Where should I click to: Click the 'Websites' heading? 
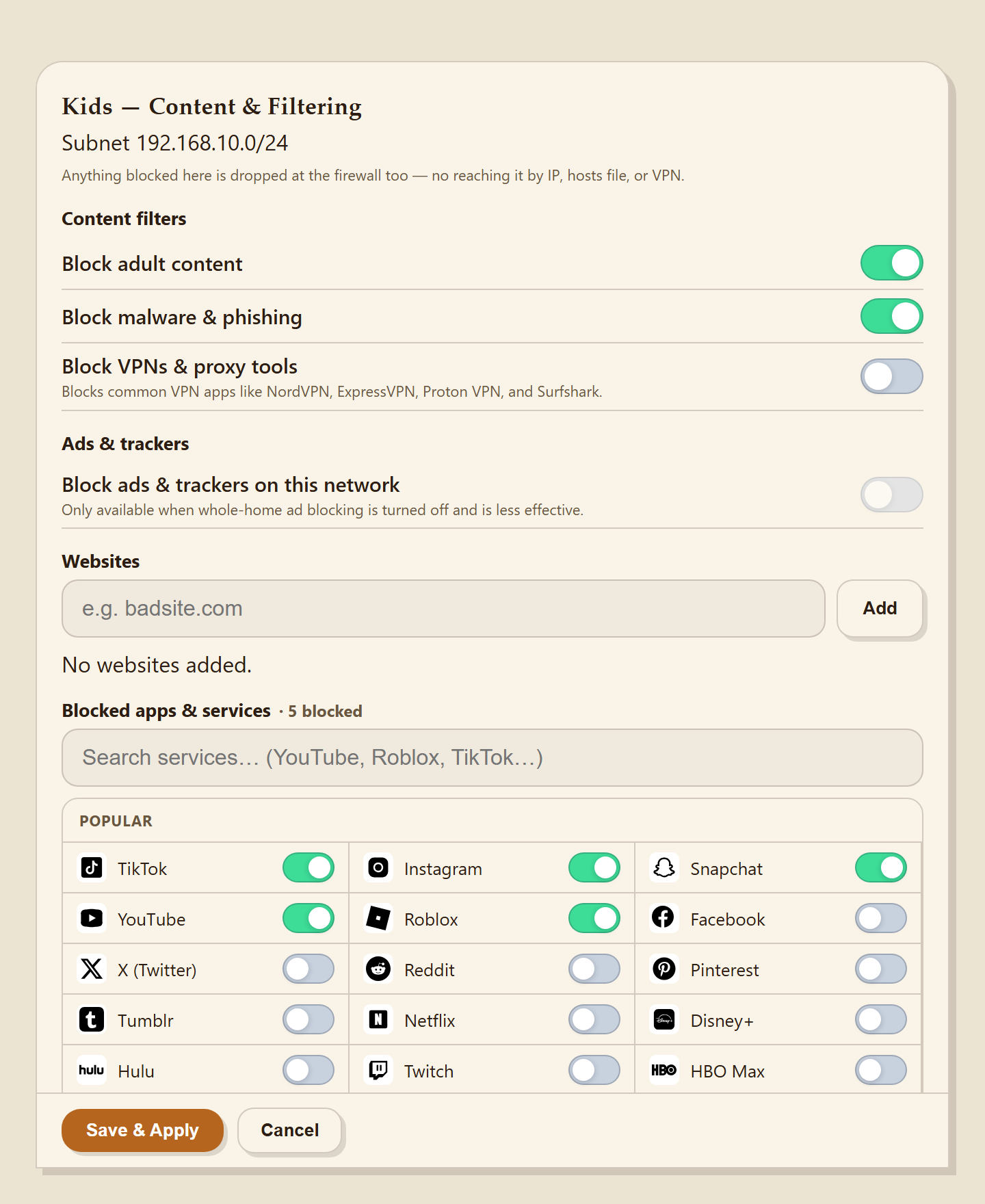click(101, 562)
